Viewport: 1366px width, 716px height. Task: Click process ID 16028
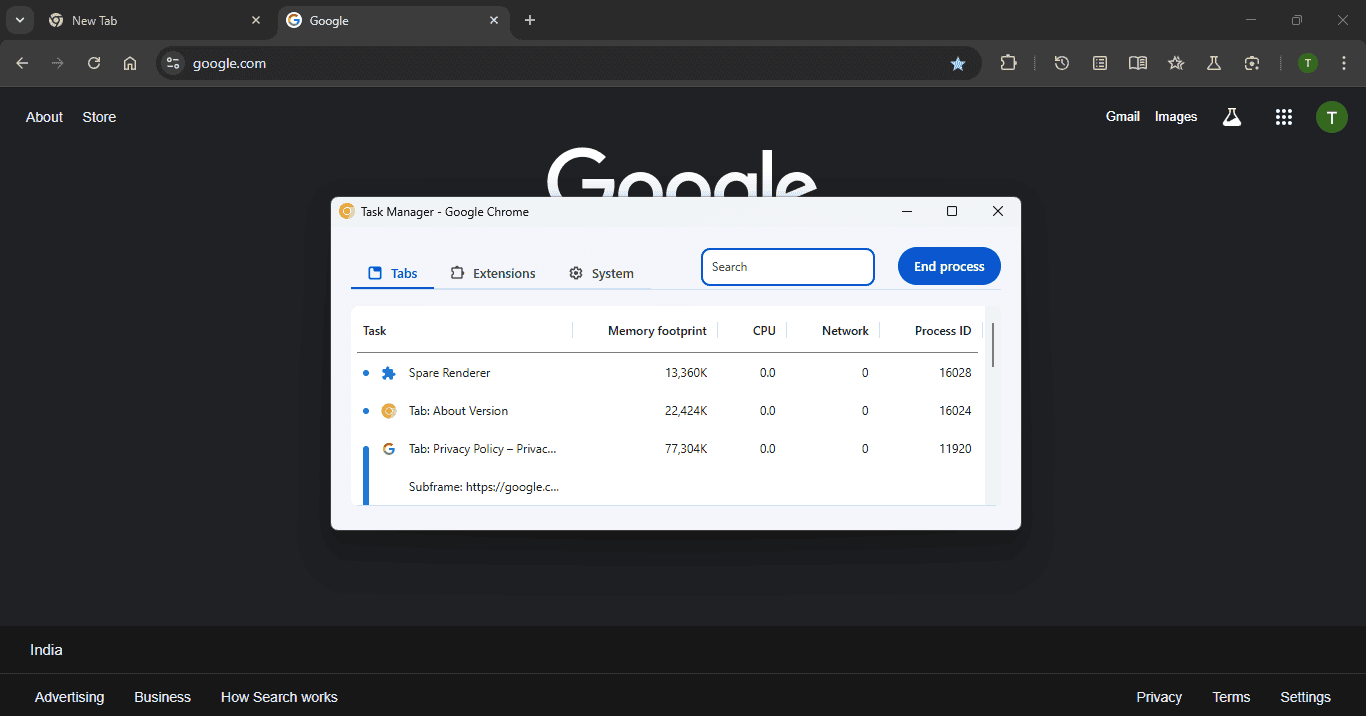coord(955,373)
